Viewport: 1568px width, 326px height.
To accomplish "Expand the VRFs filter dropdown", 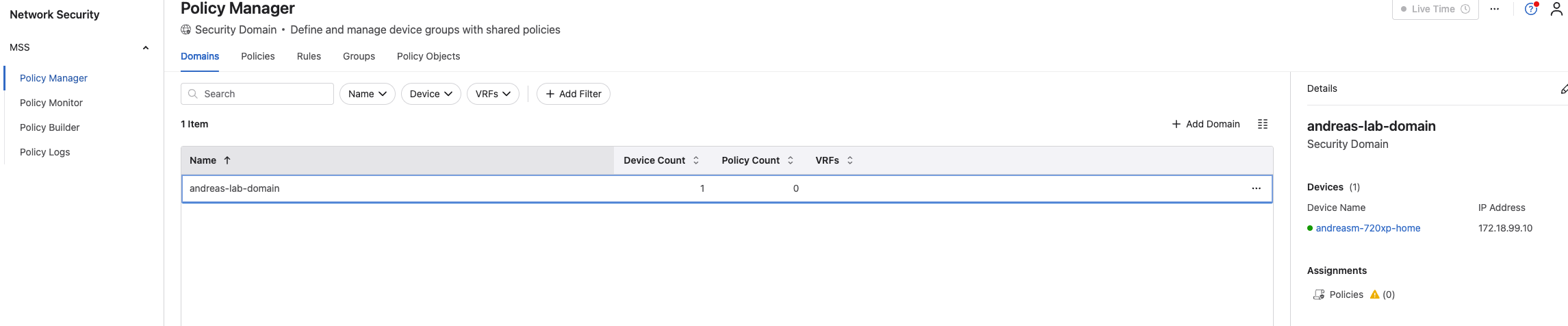I will tap(493, 94).
